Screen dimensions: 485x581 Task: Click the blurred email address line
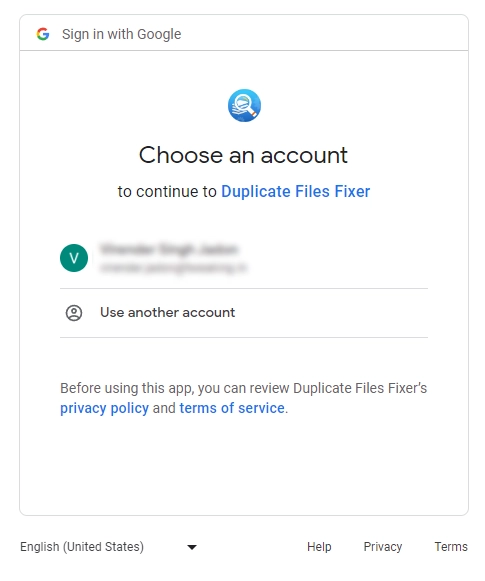click(173, 268)
